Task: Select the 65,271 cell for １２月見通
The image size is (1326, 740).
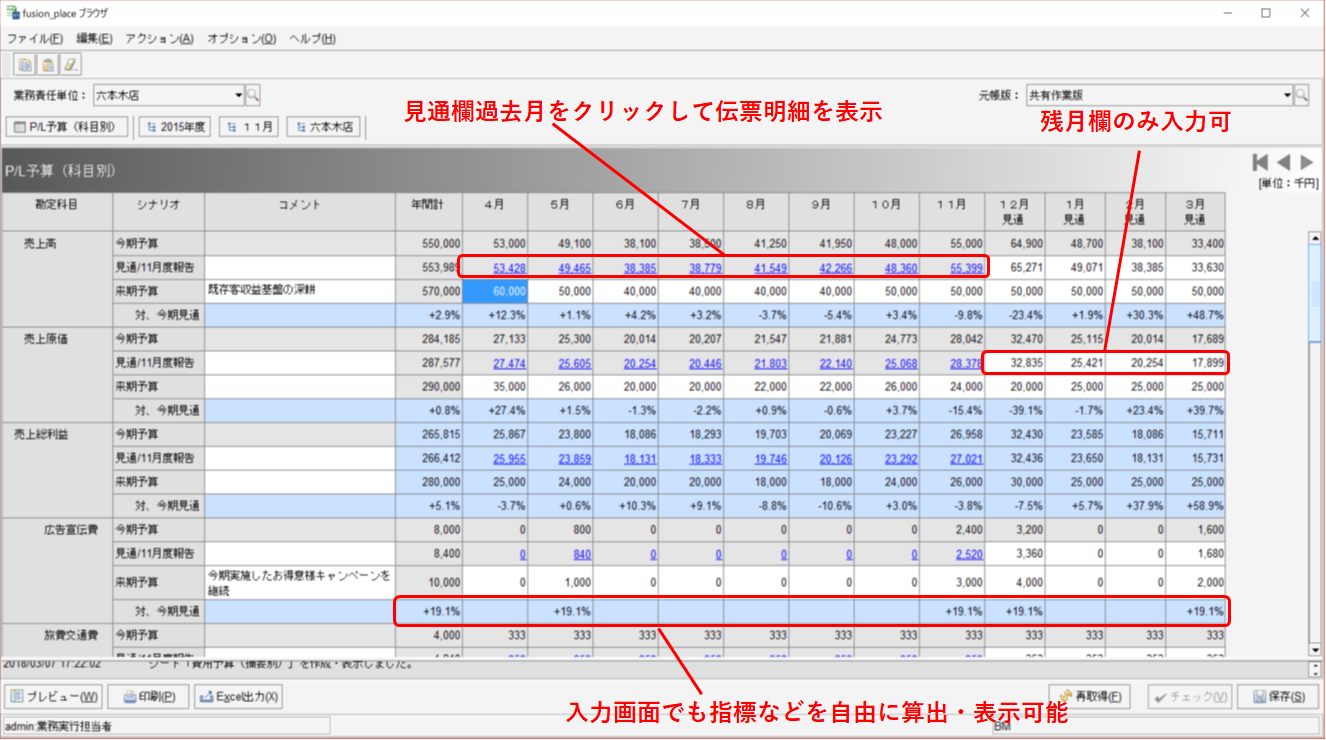Action: (1015, 268)
